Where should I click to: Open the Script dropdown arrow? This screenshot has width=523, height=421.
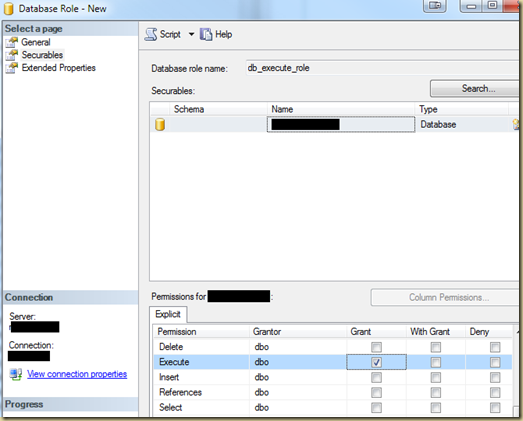(x=191, y=34)
